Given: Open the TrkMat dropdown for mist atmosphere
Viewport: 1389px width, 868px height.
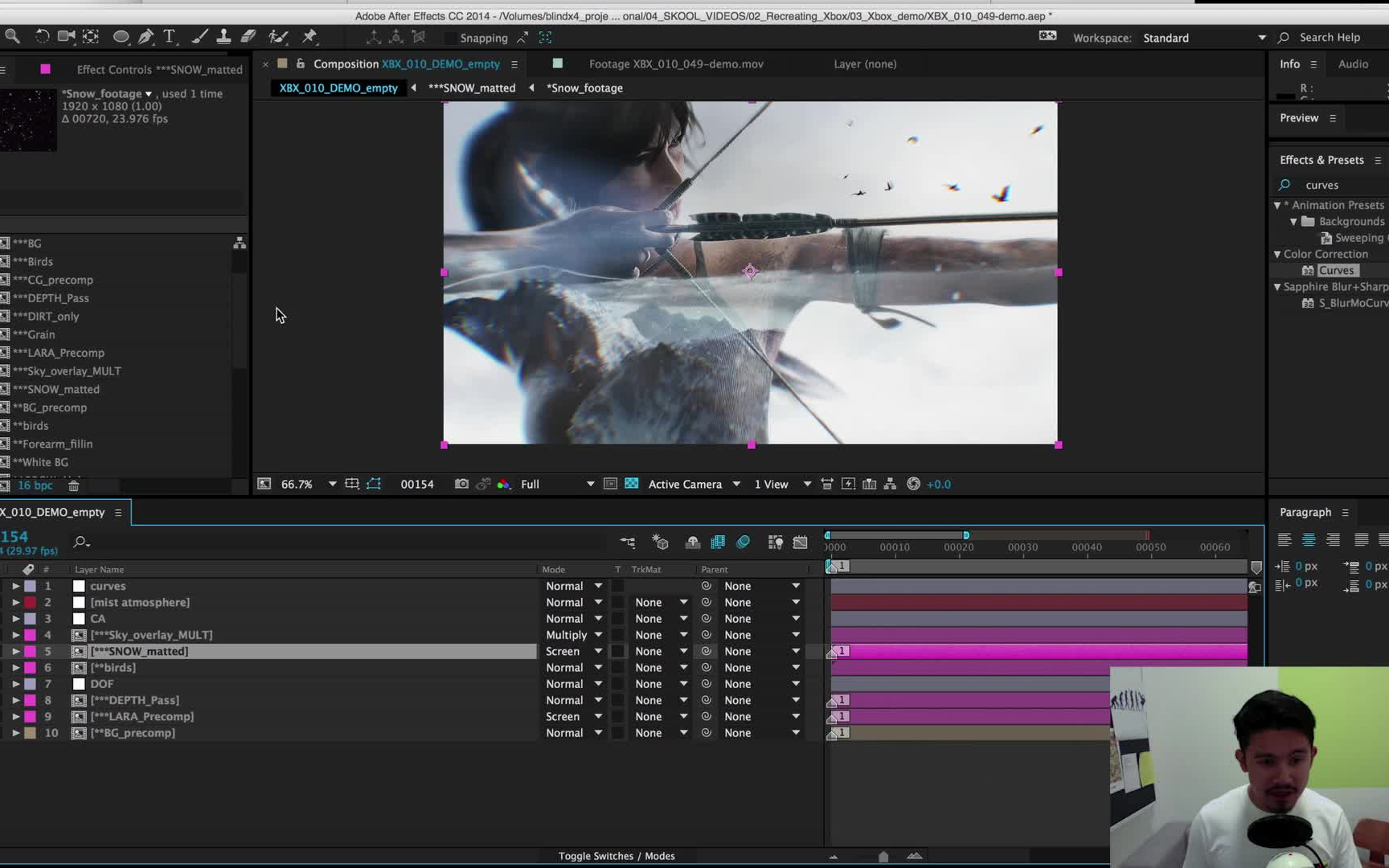Looking at the screenshot, I should (x=661, y=602).
